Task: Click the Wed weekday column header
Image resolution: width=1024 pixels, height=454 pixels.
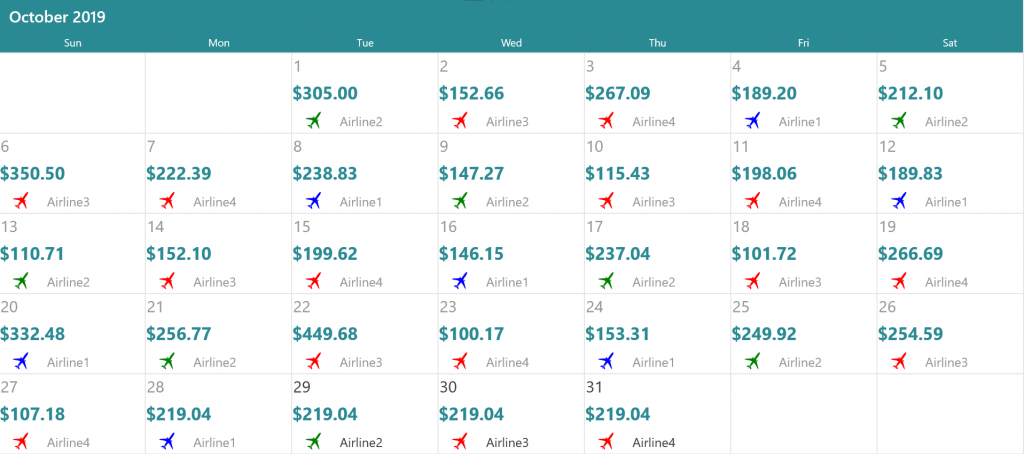Action: (511, 42)
